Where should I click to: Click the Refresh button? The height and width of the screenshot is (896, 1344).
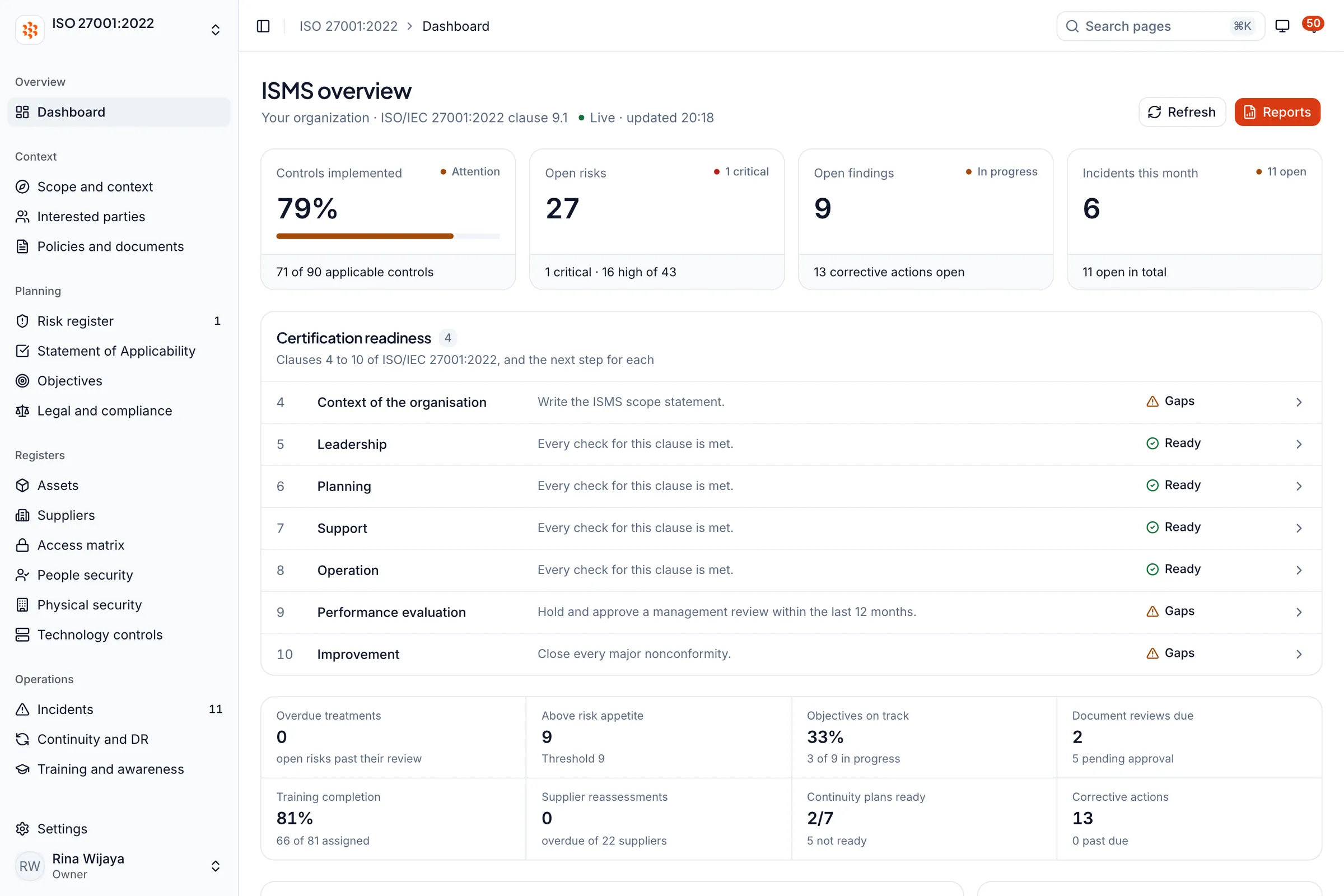(1182, 112)
